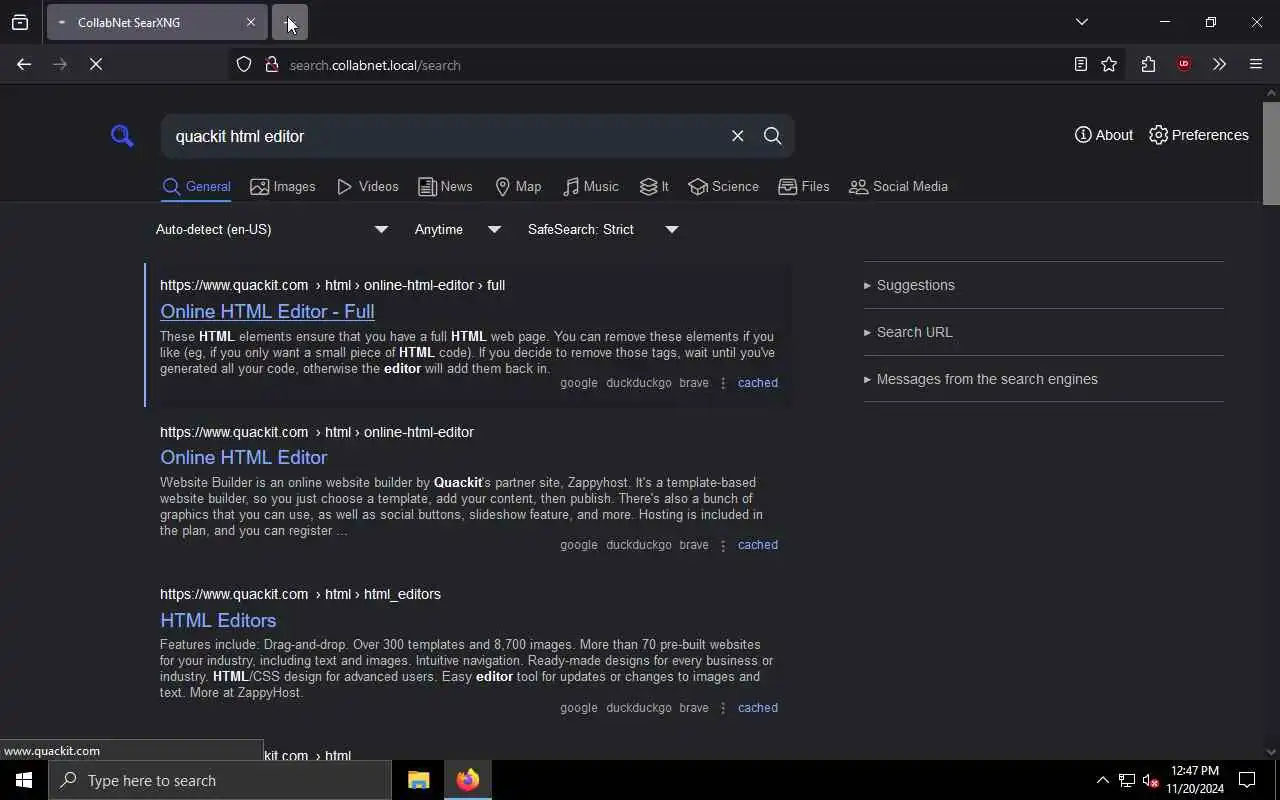Open more options for Online HTML Editor result

point(723,545)
